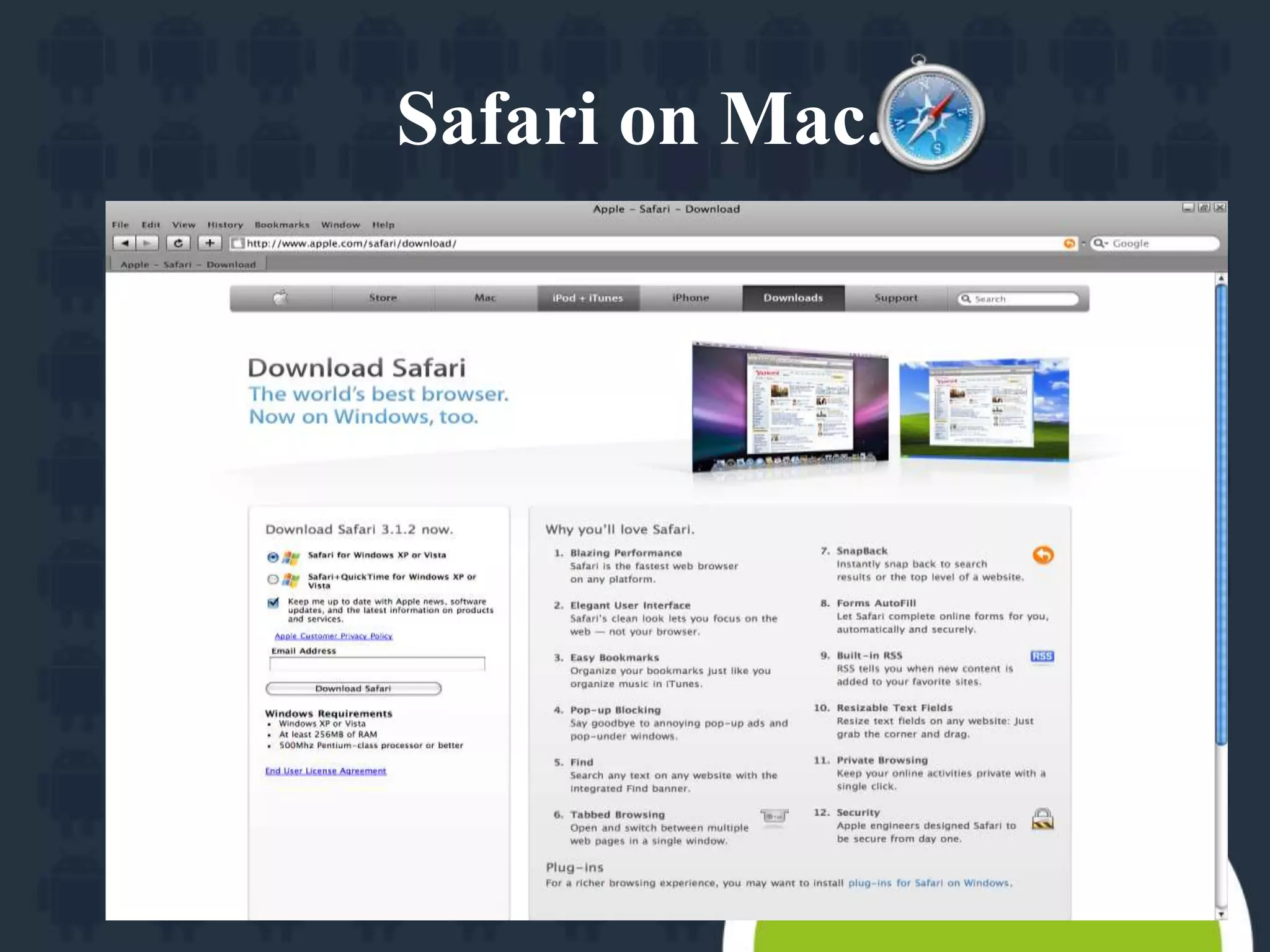The image size is (1270, 952).
Task: Open the Bookmarks menu
Action: click(282, 225)
